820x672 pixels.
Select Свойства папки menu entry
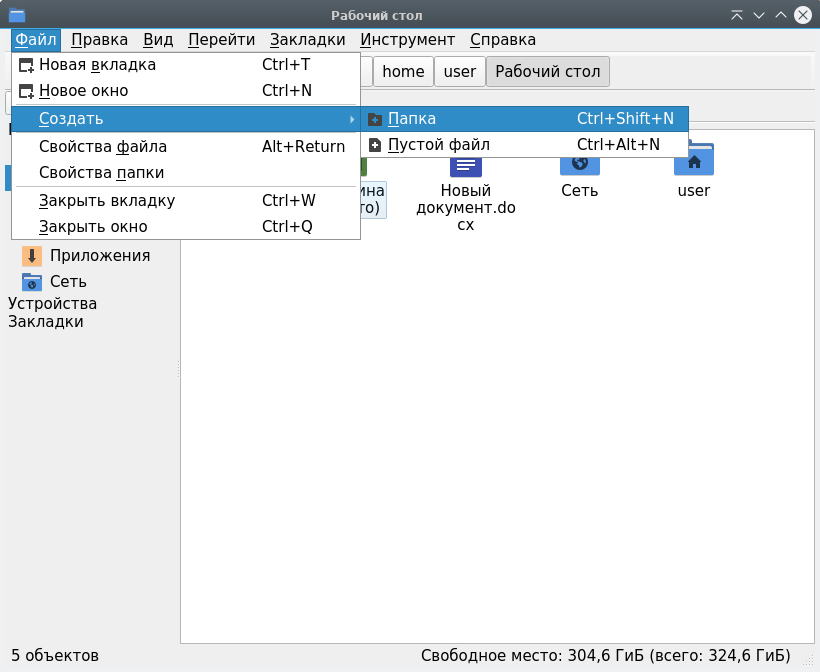pos(101,173)
